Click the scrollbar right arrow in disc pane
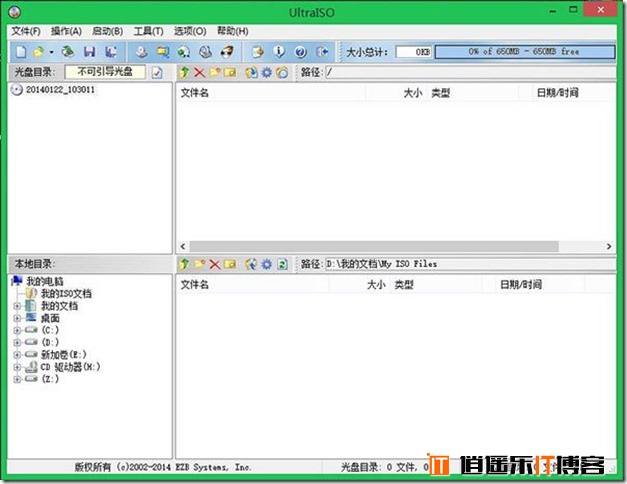627x484 pixels. pyautogui.click(x=609, y=246)
